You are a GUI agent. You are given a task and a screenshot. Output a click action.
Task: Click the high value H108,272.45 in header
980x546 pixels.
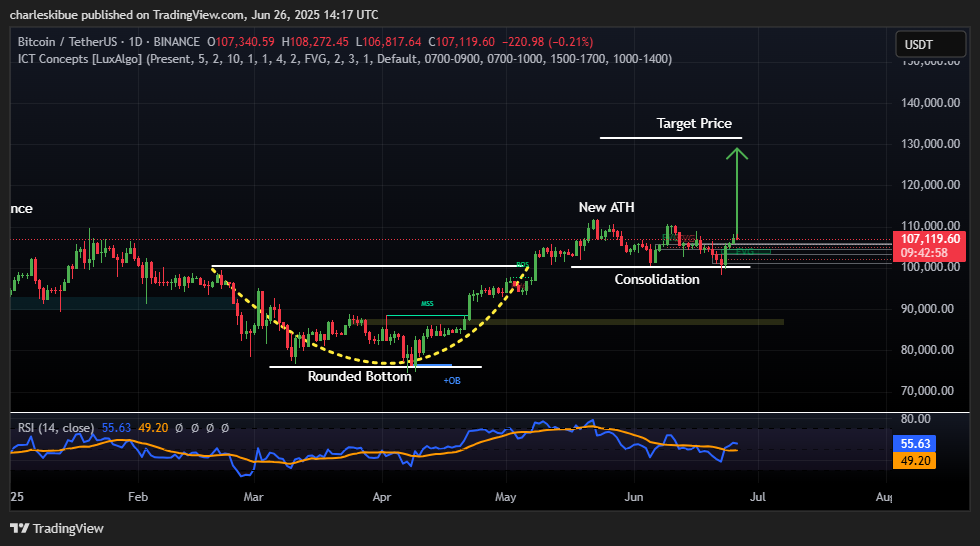pos(315,42)
